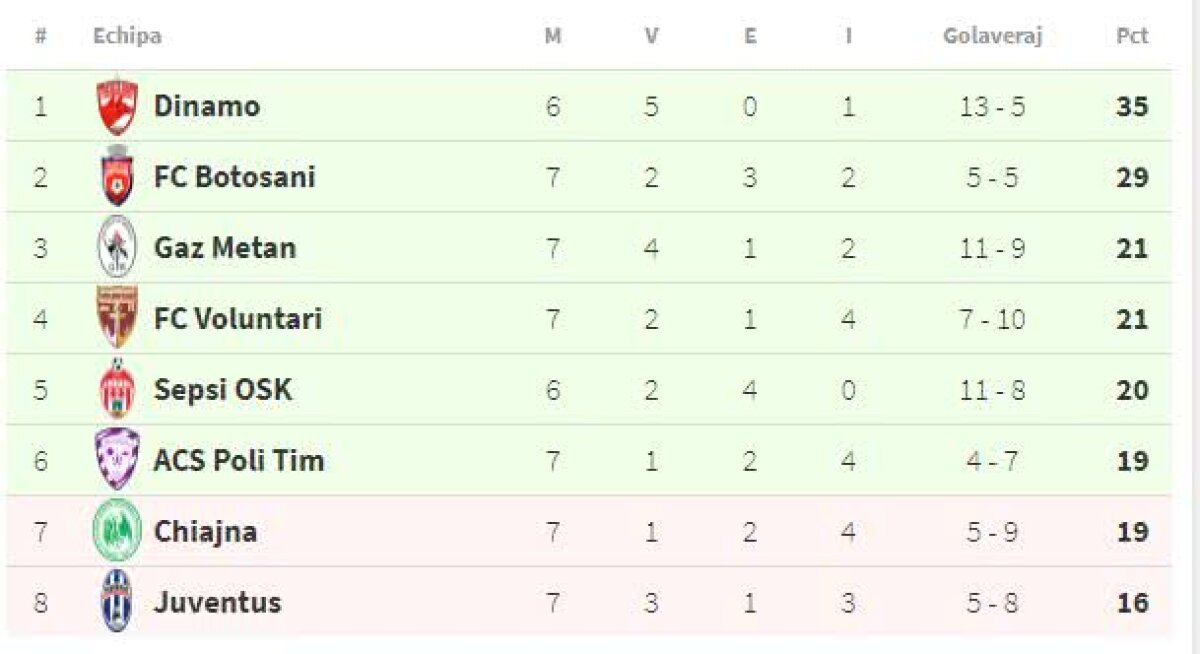The image size is (1200, 654).
Task: Click the FC Voluntari team badge
Action: point(117,319)
